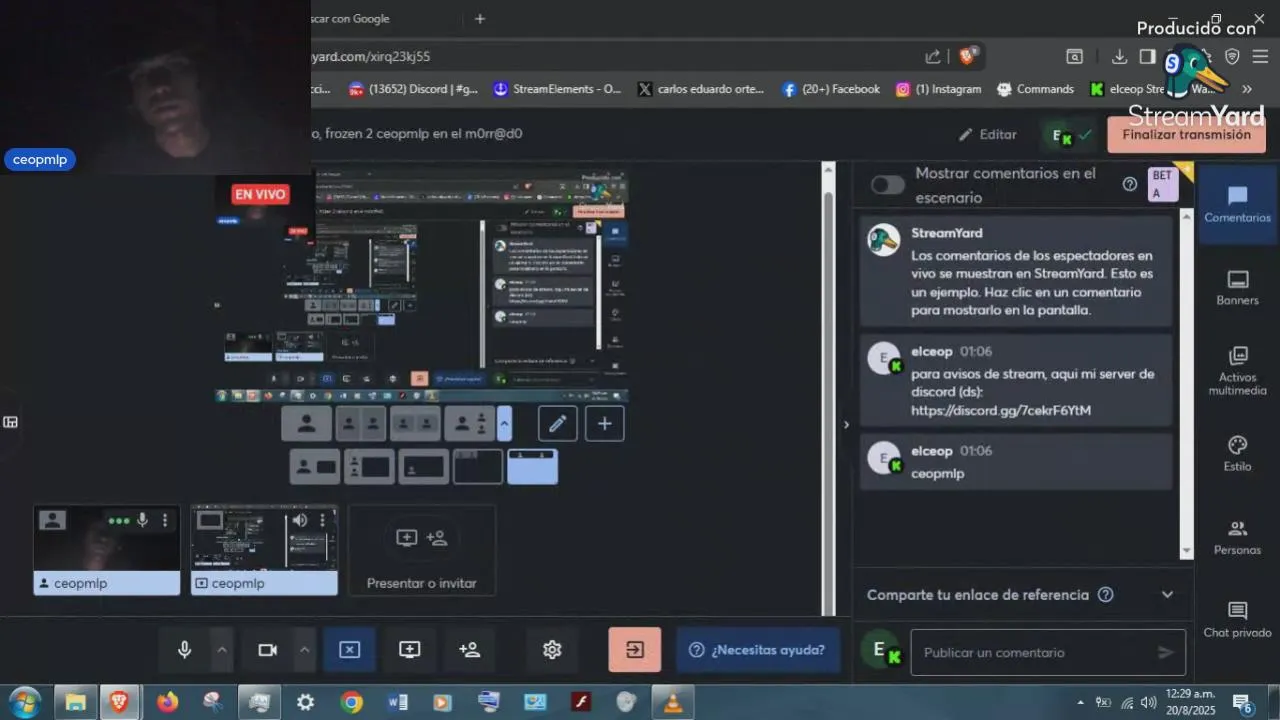Select the person-beside-screen layout
The width and height of the screenshot is (1280, 720).
315,466
